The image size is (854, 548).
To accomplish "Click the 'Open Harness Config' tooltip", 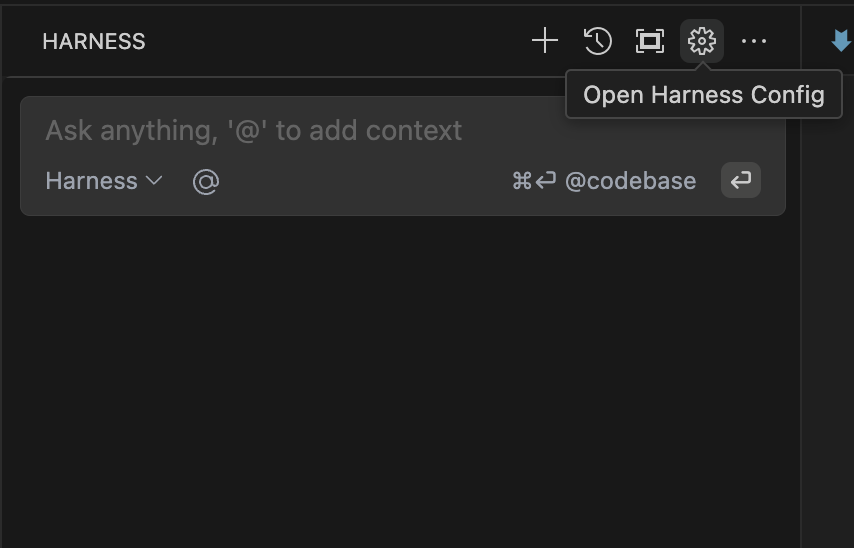I will tap(703, 95).
